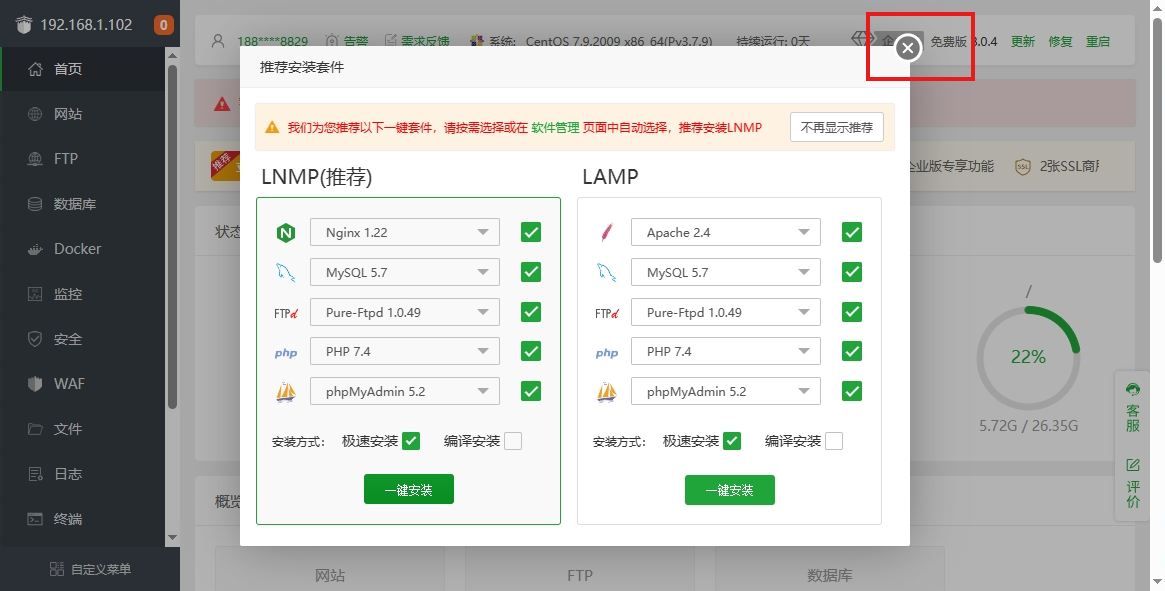Image resolution: width=1165 pixels, height=591 pixels.
Task: Open the Apache 2.4 version dropdown
Action: point(725,232)
